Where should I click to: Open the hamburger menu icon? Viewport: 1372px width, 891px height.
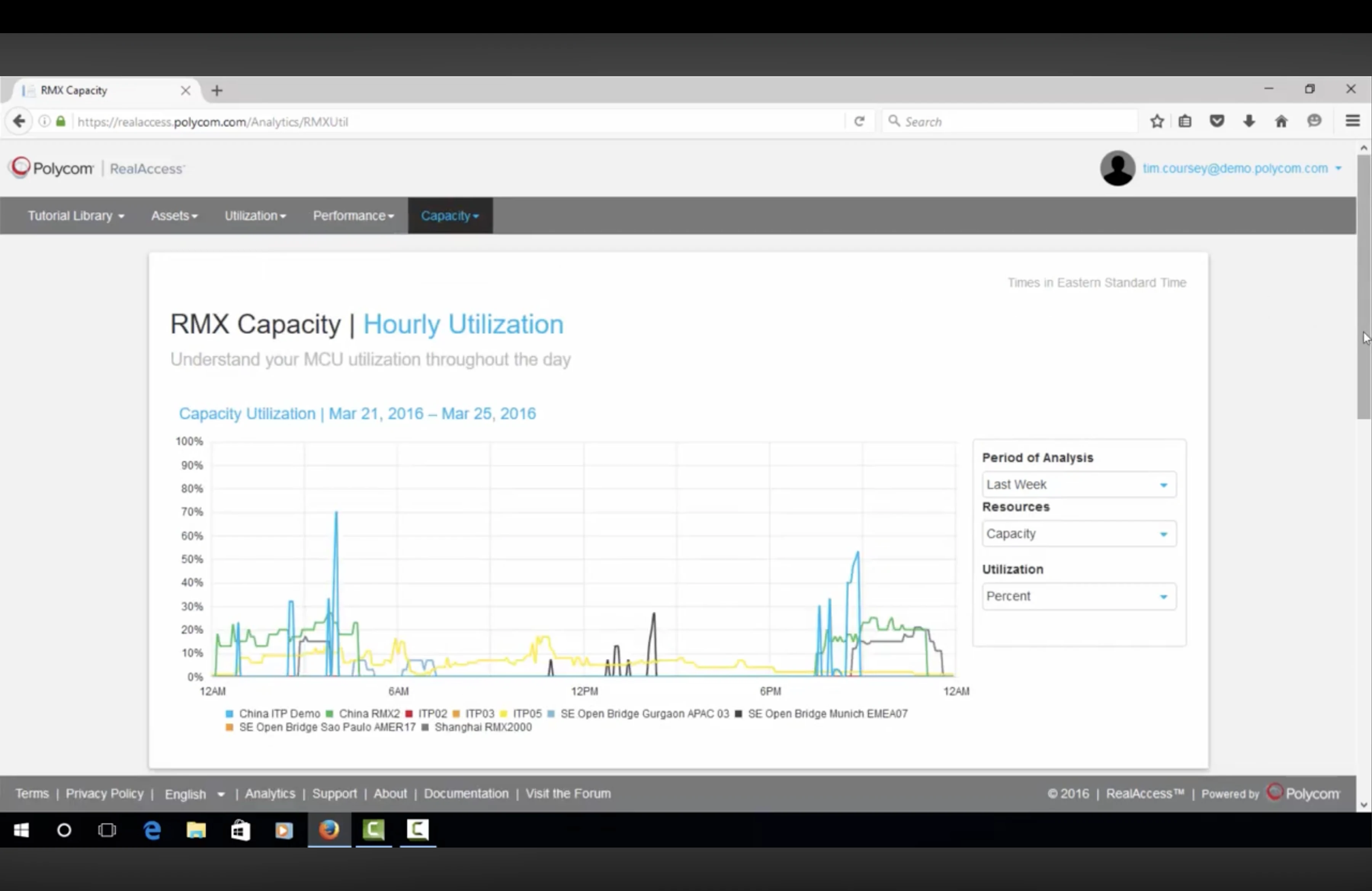[1353, 121]
